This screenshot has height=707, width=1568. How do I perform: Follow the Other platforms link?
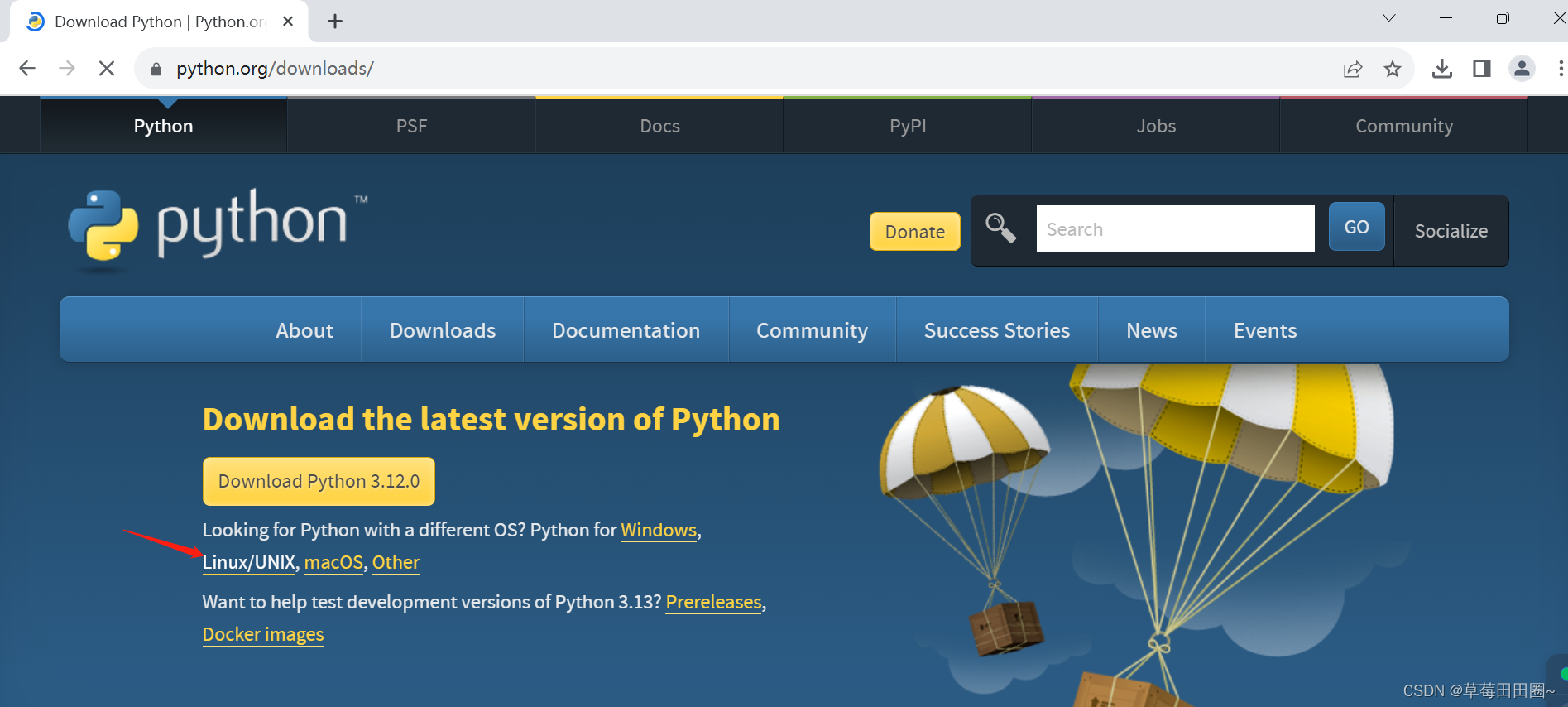[396, 562]
